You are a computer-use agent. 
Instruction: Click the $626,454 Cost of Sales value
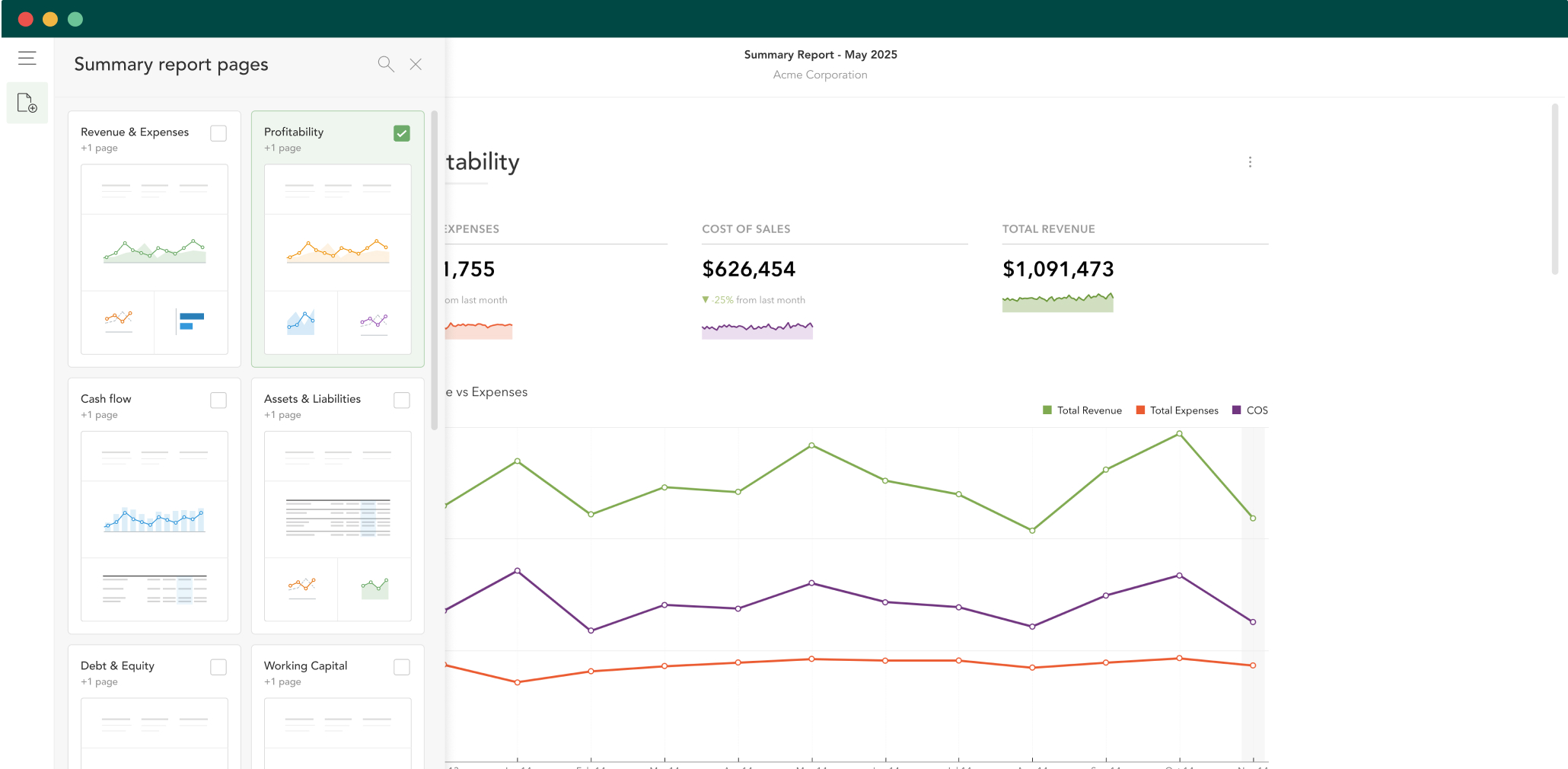pyautogui.click(x=749, y=269)
